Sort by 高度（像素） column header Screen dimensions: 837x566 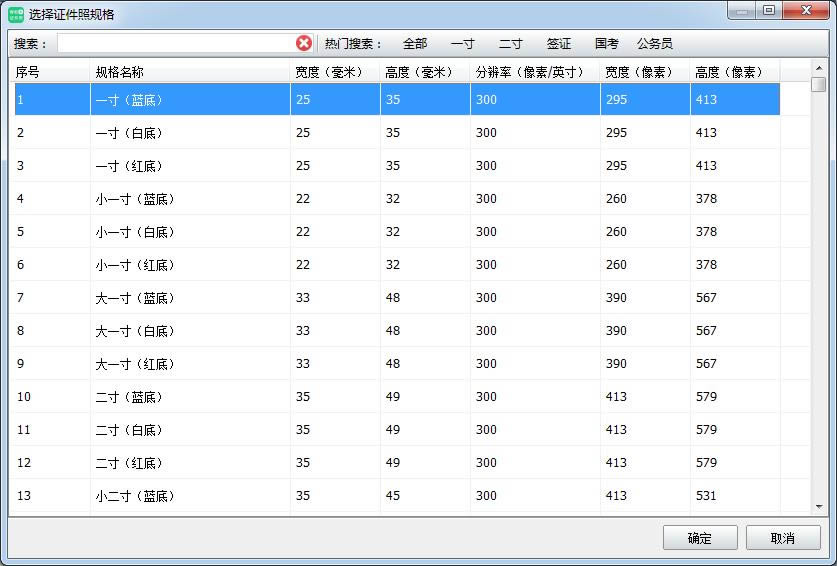[735, 72]
